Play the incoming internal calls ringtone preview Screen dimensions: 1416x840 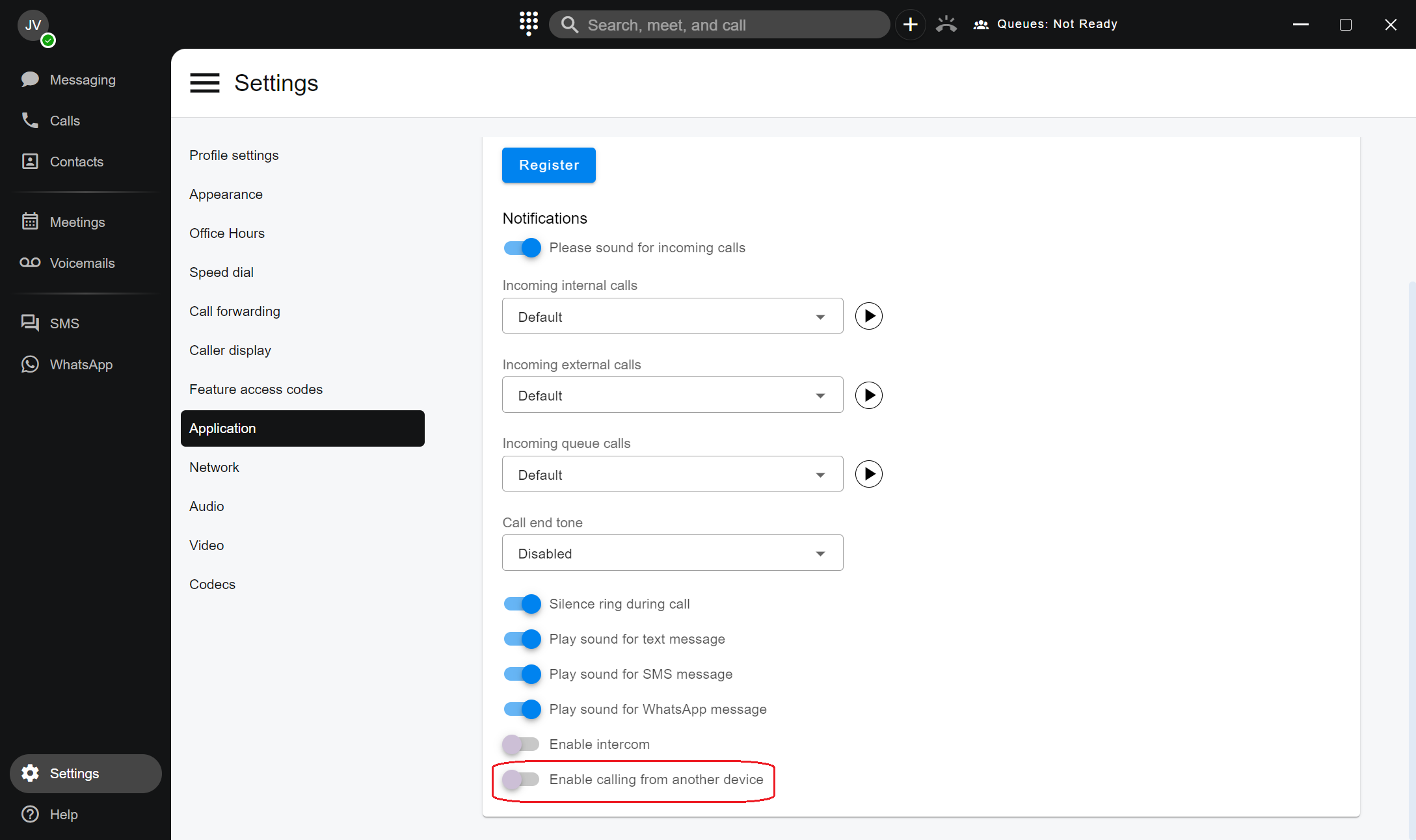pyautogui.click(x=868, y=317)
